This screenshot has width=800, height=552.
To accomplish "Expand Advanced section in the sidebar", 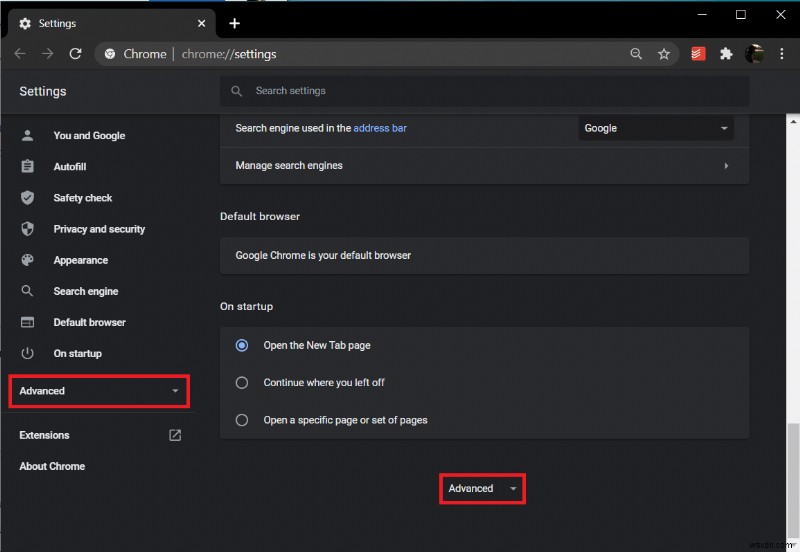I will click(x=98, y=391).
